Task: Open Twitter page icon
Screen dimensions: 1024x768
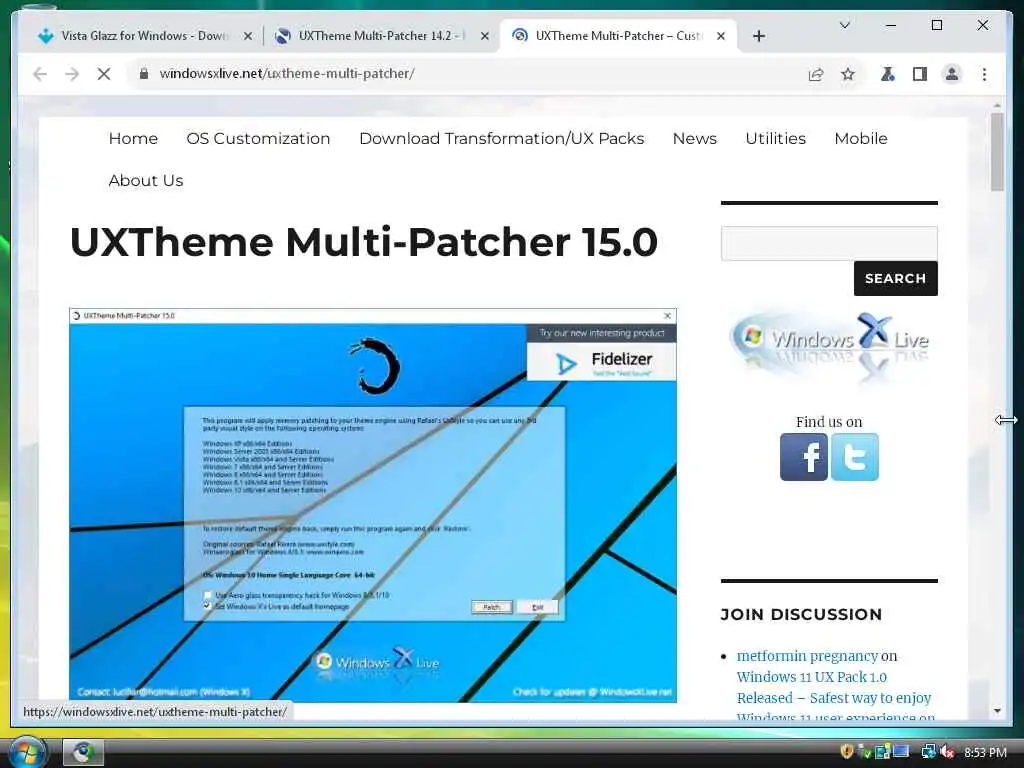Action: [x=855, y=457]
